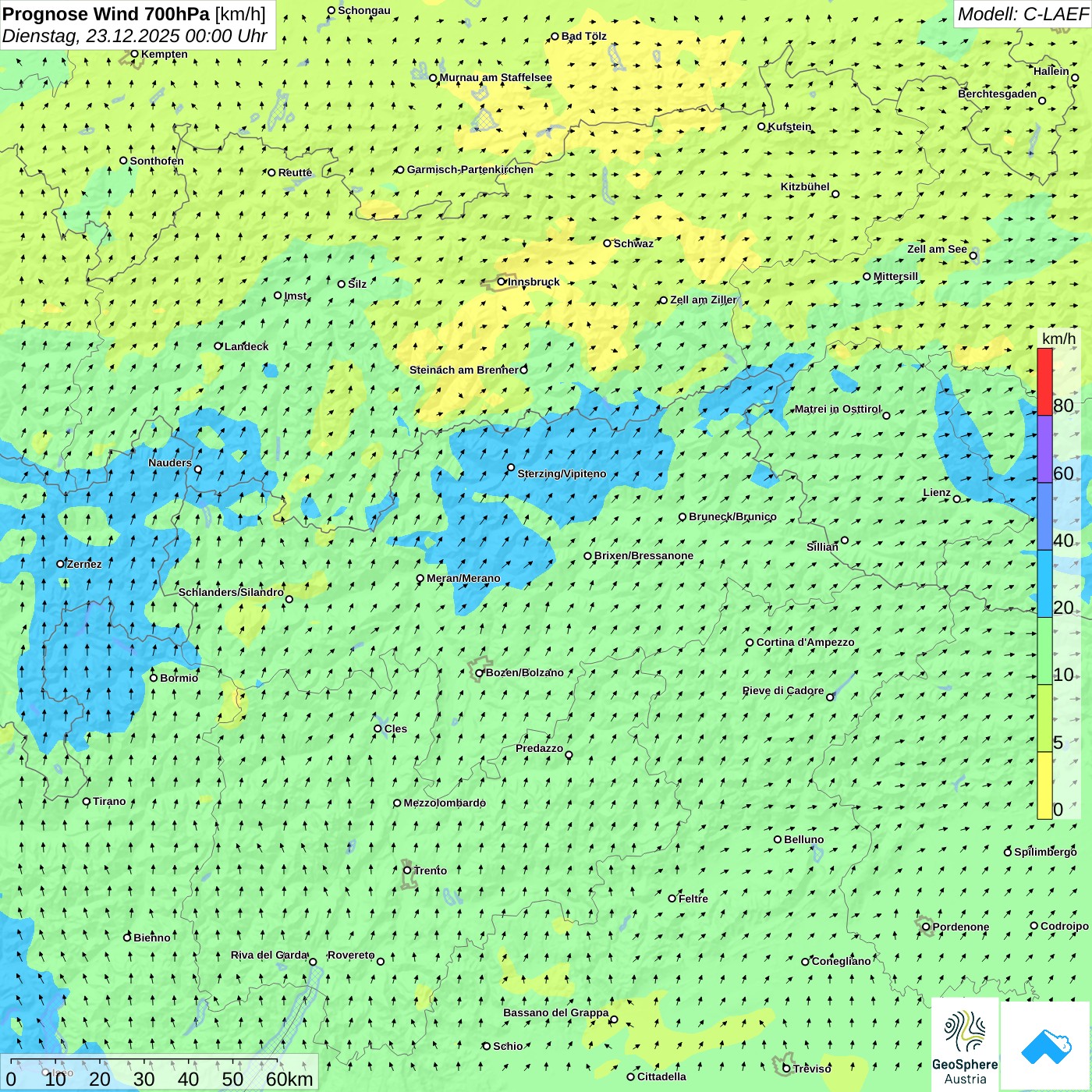Screen dimensions: 1092x1092
Task: Click the Kempten city label
Action: (x=164, y=54)
